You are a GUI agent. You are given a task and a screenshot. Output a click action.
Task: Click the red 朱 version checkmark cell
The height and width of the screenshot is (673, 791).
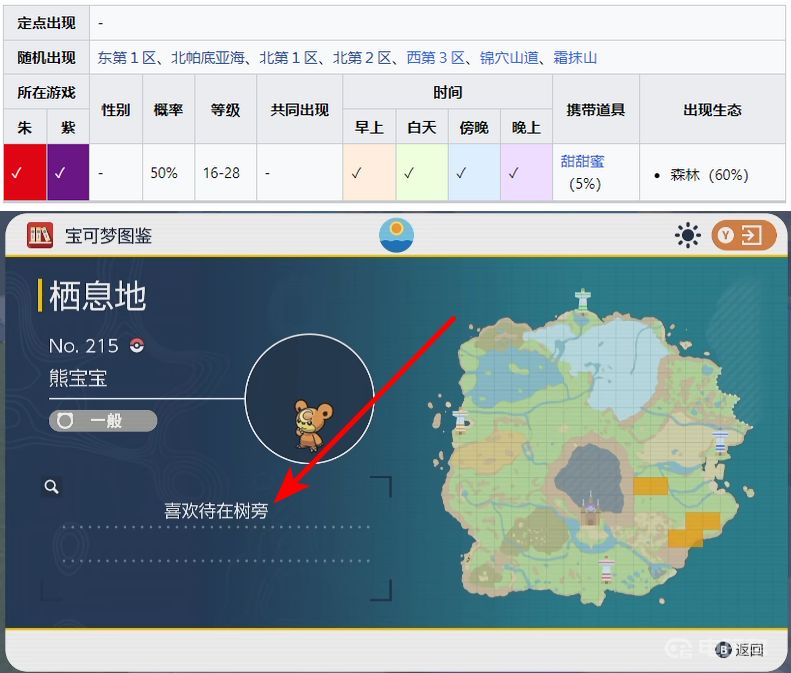tap(25, 172)
